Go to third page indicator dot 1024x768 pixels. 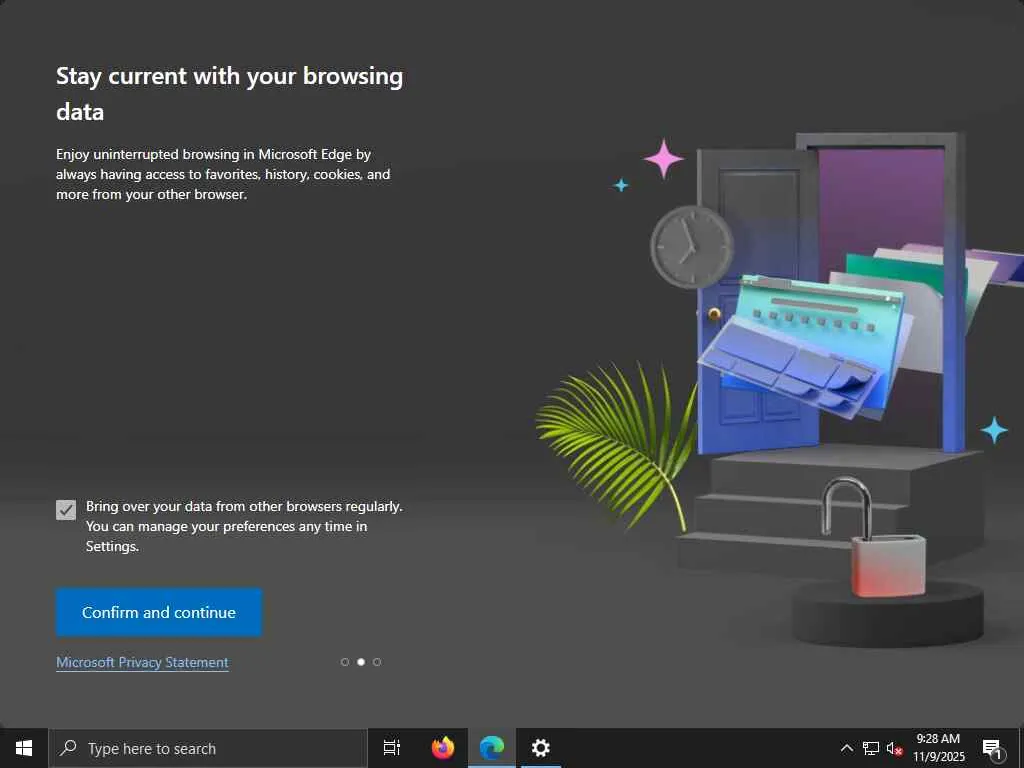(x=377, y=662)
